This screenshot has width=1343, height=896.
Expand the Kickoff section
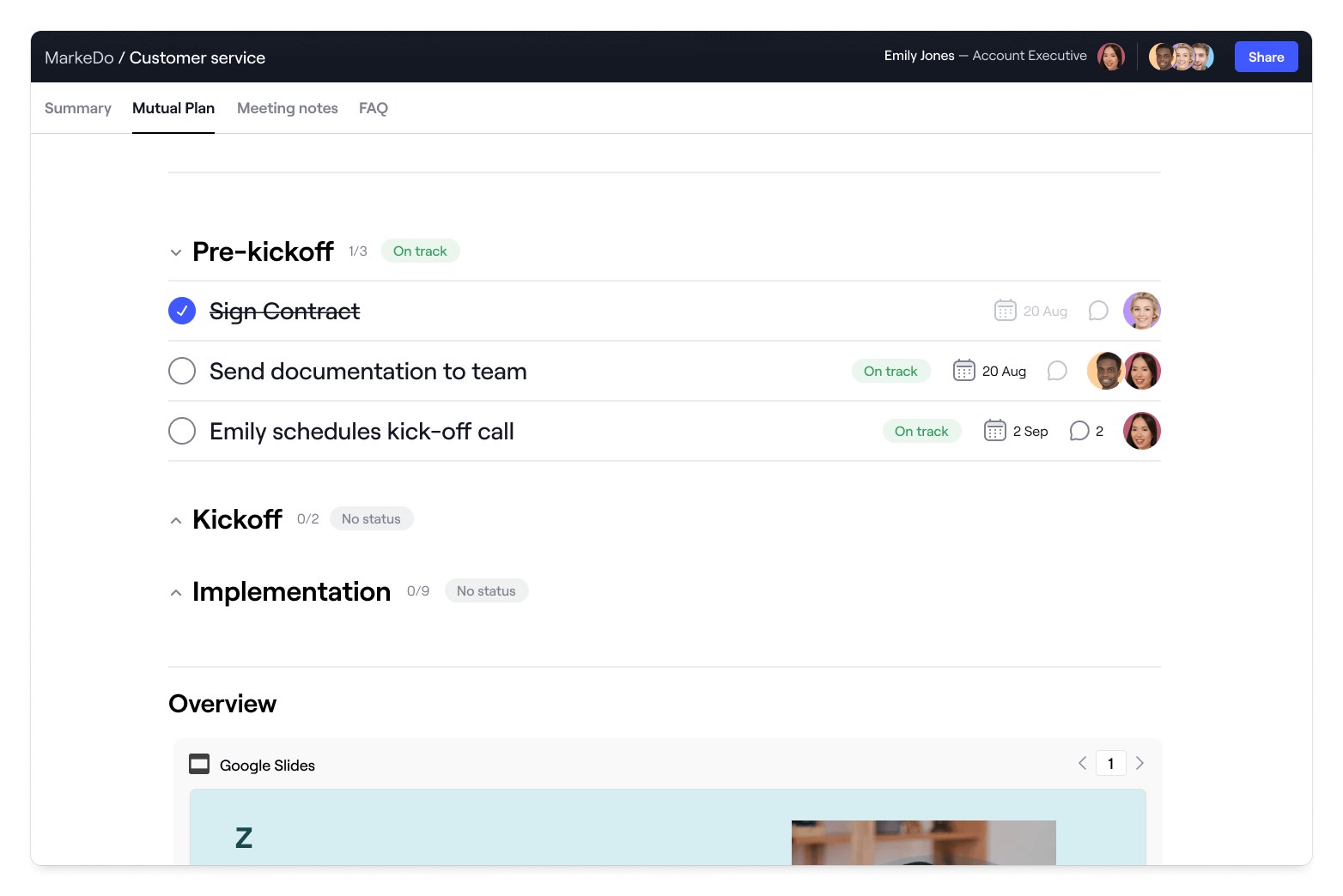pyautogui.click(x=175, y=519)
